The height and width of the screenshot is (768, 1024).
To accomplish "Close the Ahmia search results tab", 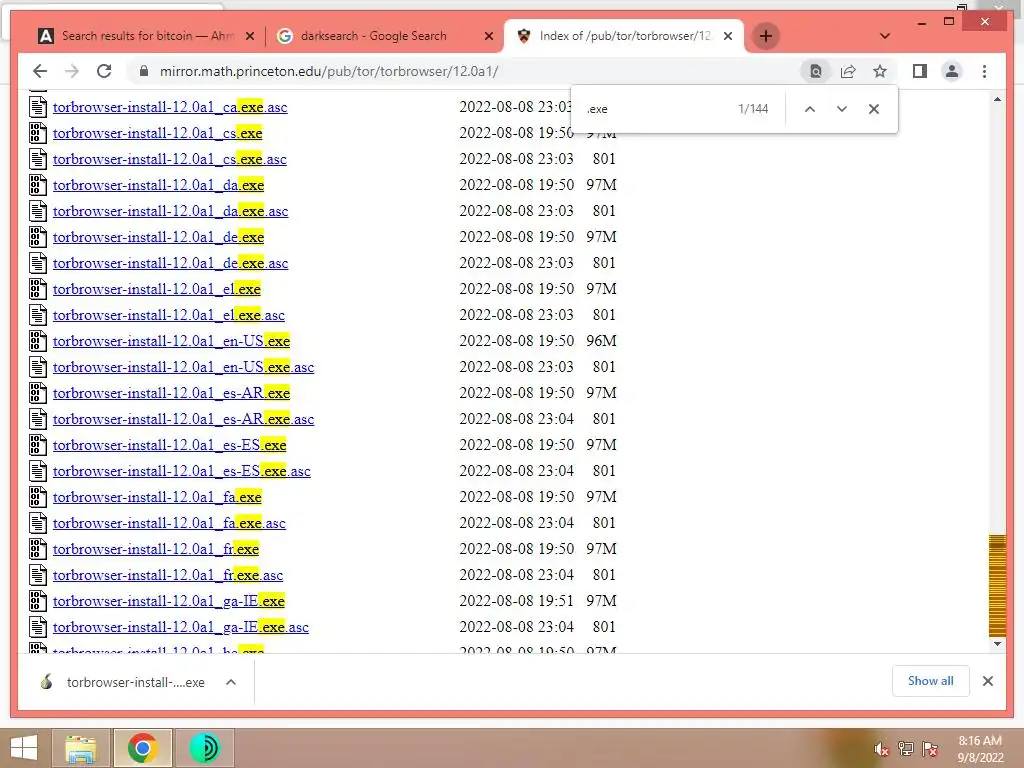I will (x=249, y=36).
